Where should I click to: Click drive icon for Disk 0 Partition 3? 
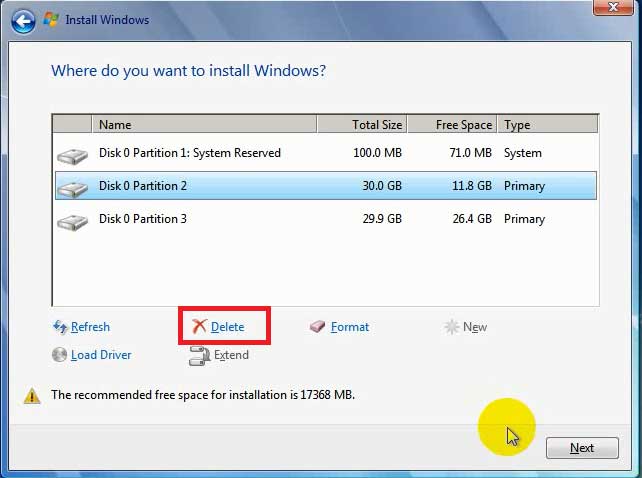[71, 220]
